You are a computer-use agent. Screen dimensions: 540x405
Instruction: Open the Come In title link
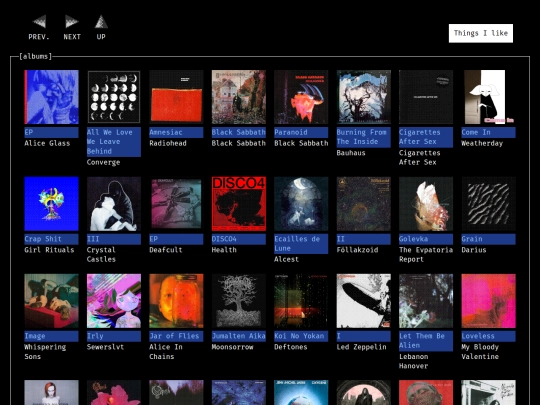[x=488, y=132]
